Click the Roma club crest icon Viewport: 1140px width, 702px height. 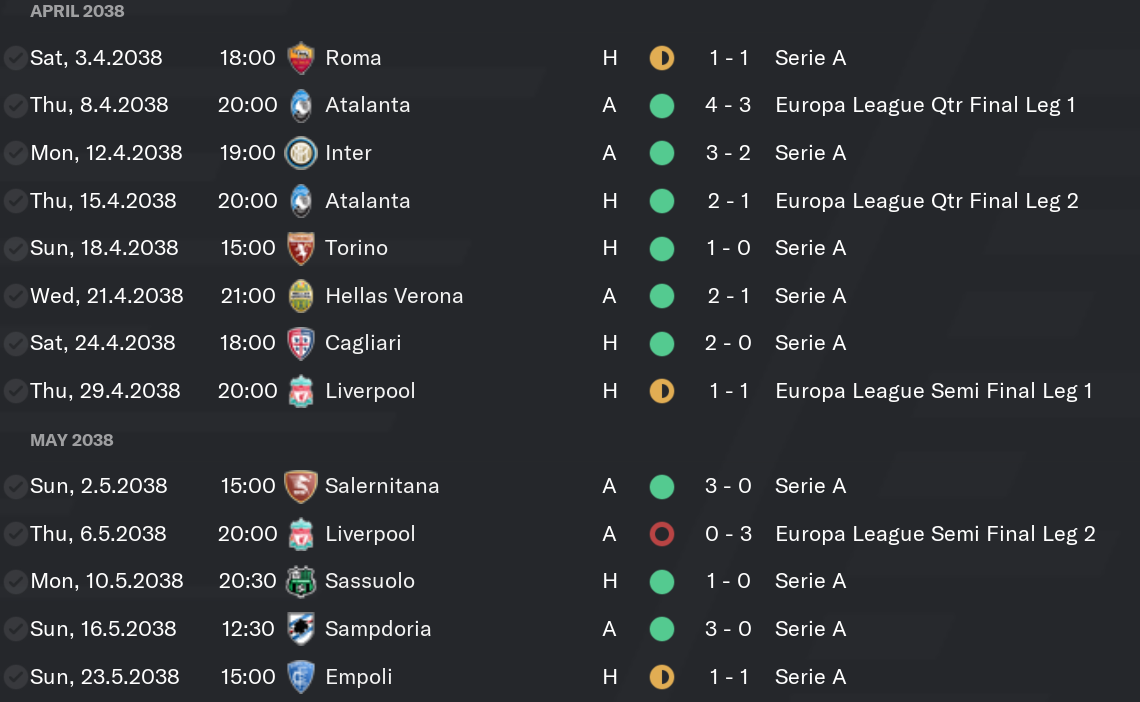click(x=301, y=58)
